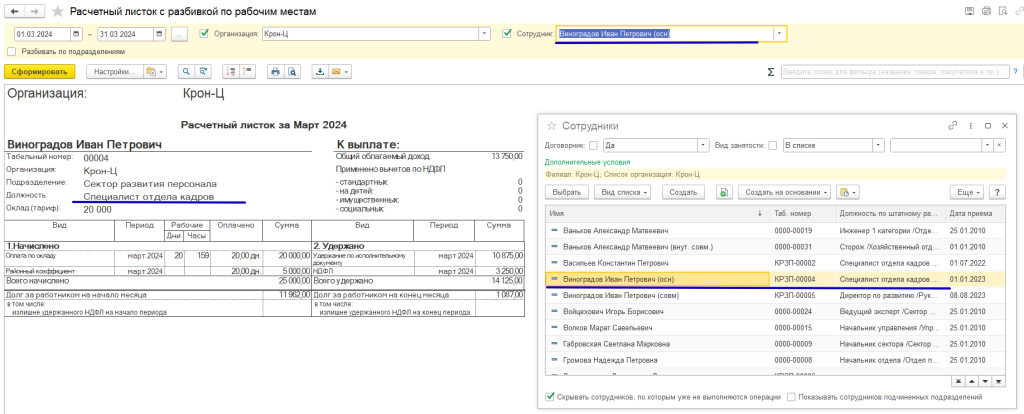The width and height of the screenshot is (1024, 414).
Task: Open period selection ellipsis button
Action: (180, 33)
